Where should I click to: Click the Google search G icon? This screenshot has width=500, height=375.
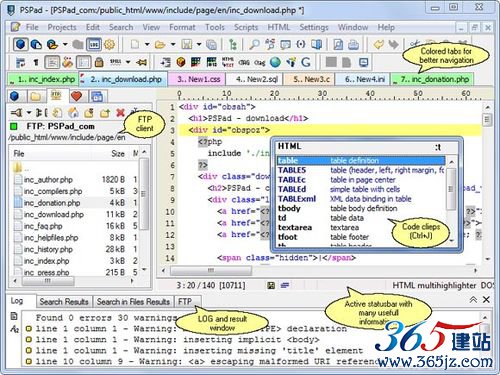[x=306, y=62]
